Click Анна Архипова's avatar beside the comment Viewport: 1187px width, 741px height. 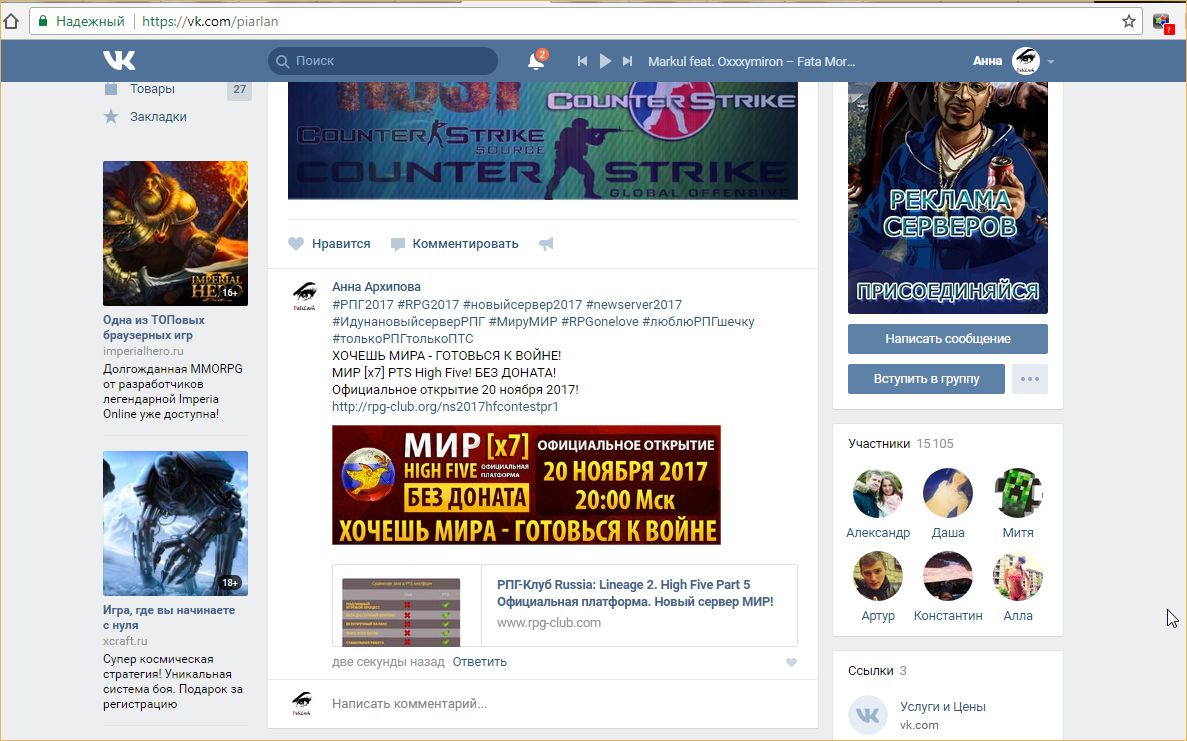coord(304,296)
